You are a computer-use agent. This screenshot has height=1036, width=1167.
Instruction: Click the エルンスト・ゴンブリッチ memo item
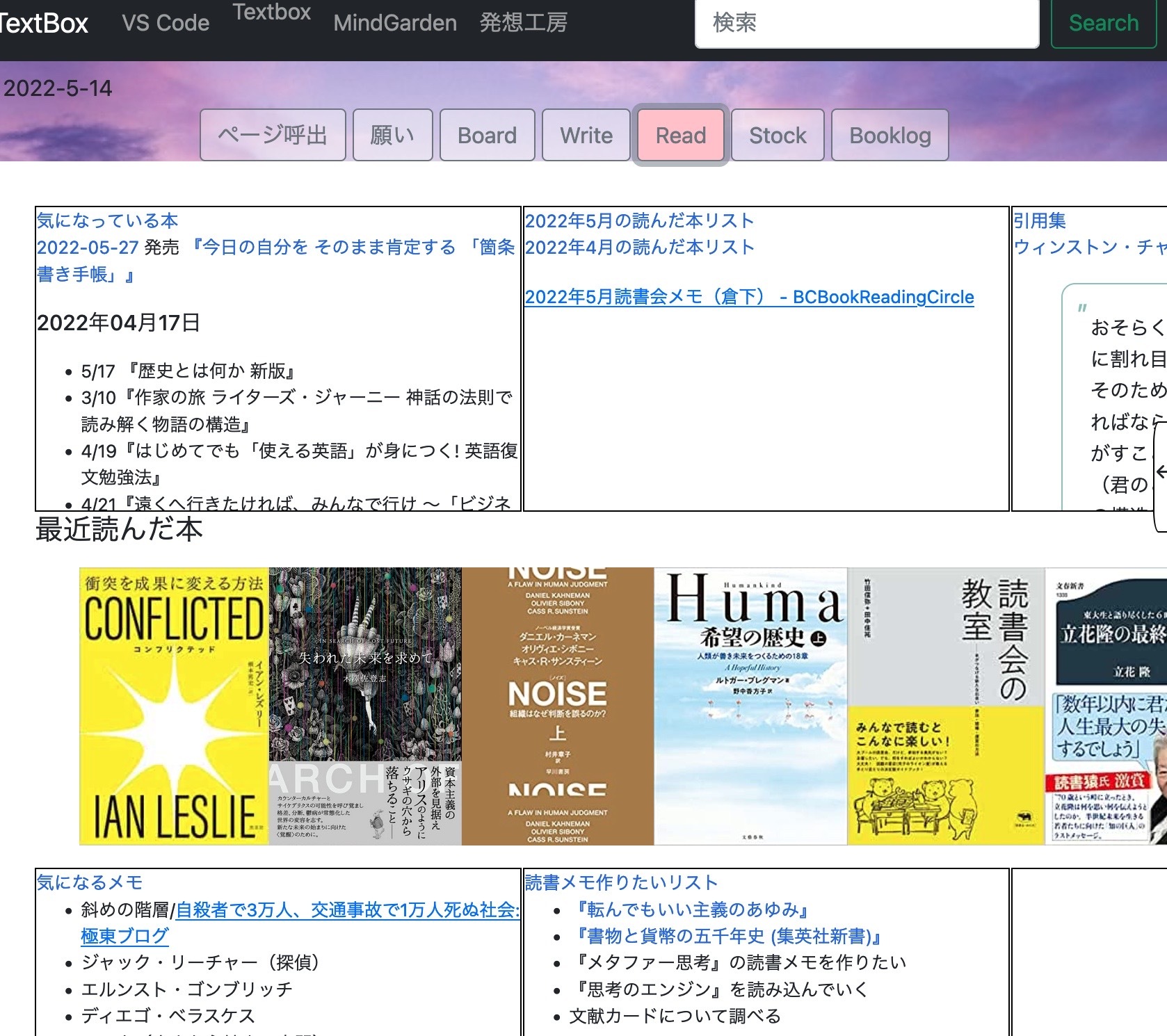pyautogui.click(x=187, y=989)
